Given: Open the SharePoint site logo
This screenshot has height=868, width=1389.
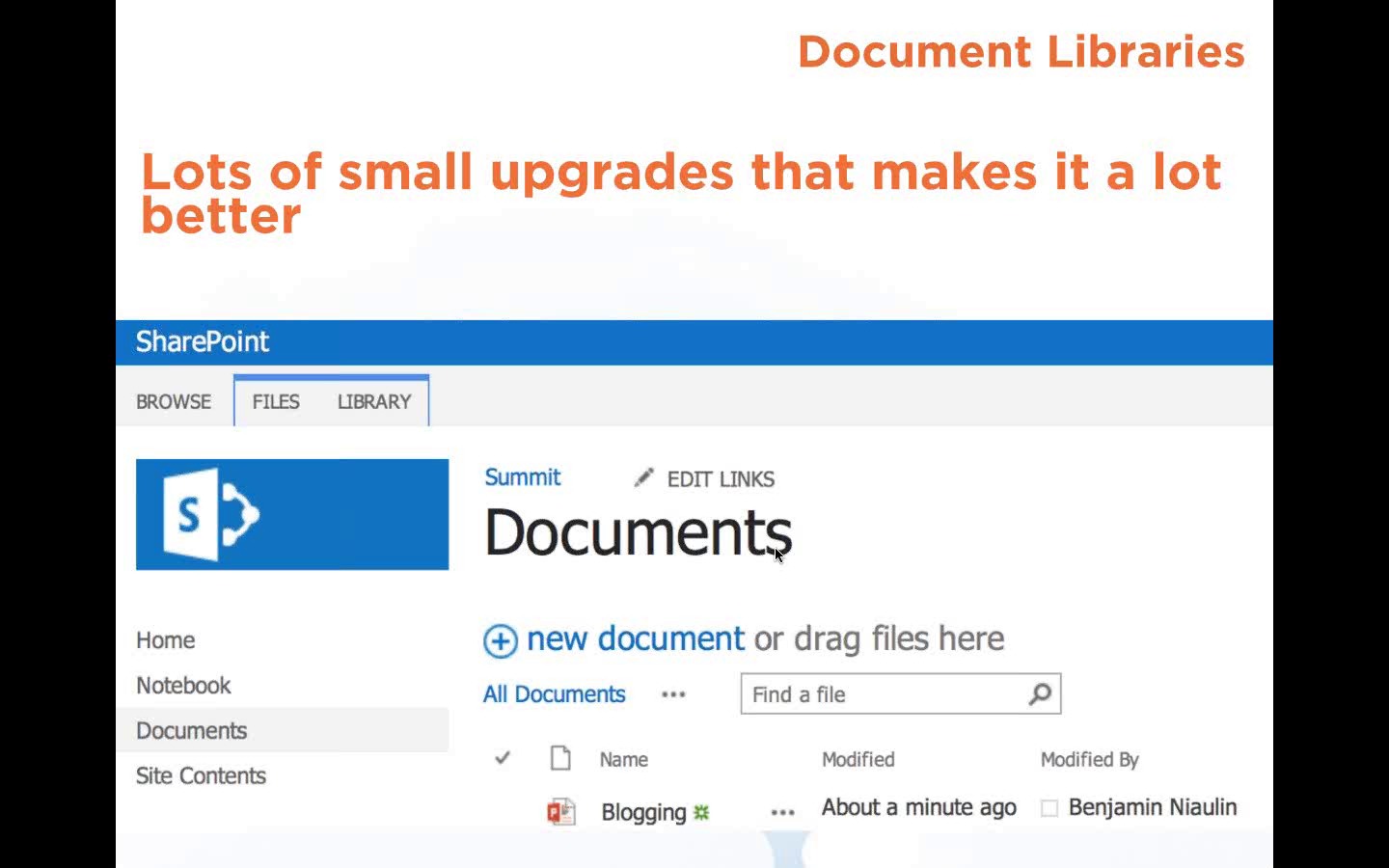Looking at the screenshot, I should point(292,514).
